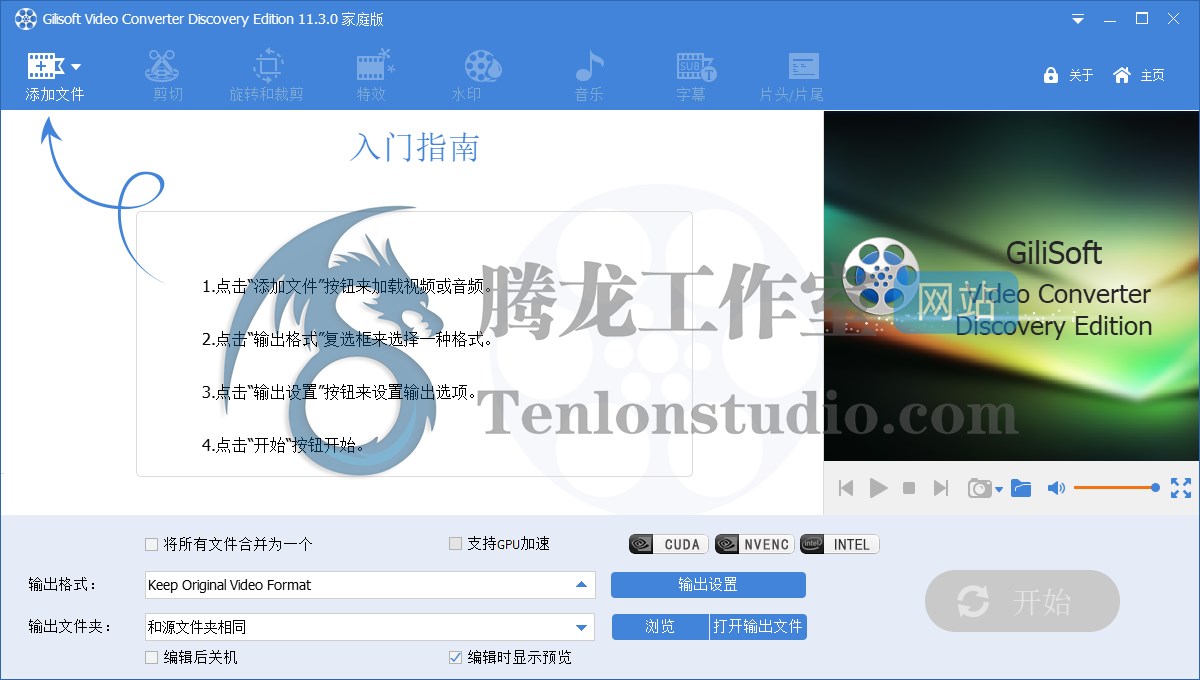Viewport: 1200px width, 680px height.
Task: Enable shutdown after editing (编辑后关机) checkbox
Action: [152, 657]
